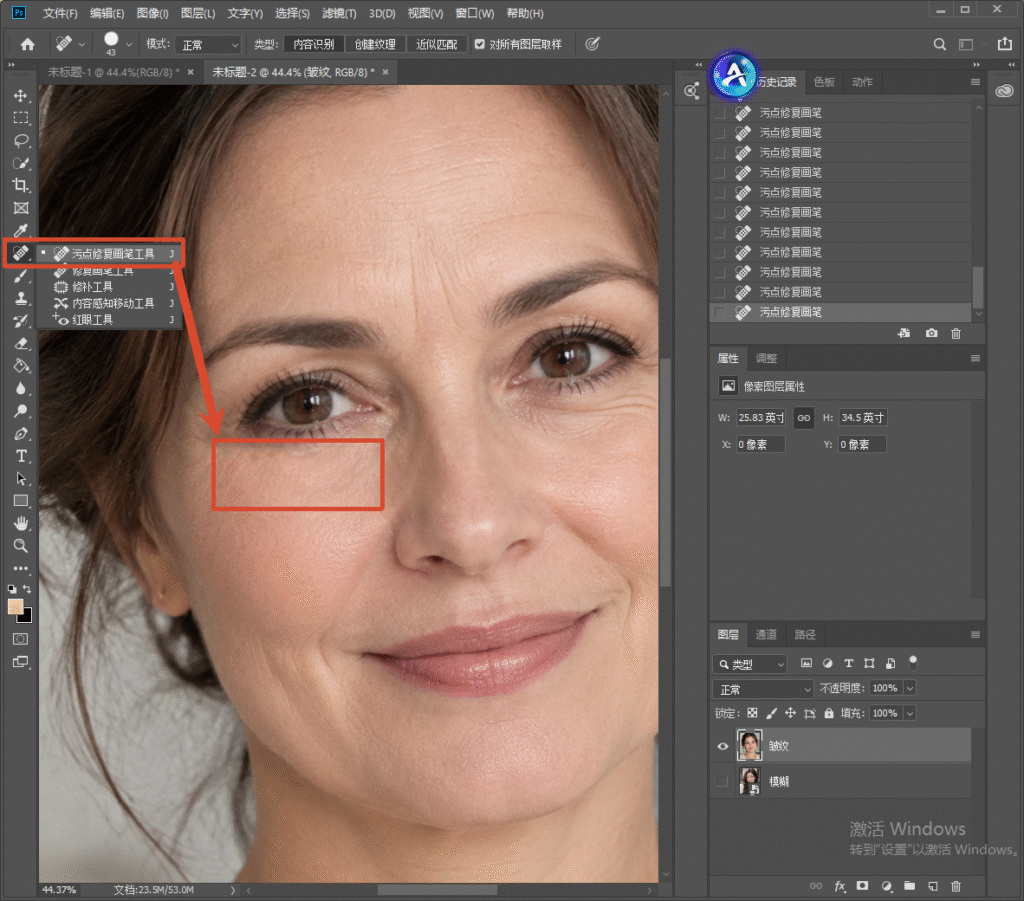The width and height of the screenshot is (1024, 901).
Task: Open the search icon at top right
Action: coord(939,44)
